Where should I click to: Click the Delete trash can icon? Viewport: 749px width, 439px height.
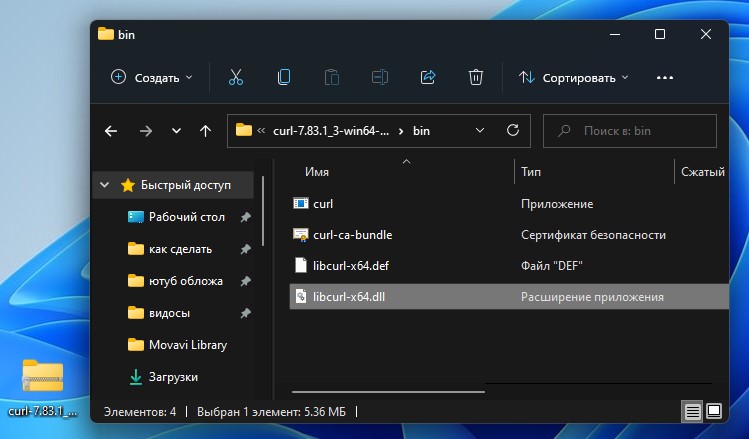pyautogui.click(x=476, y=77)
